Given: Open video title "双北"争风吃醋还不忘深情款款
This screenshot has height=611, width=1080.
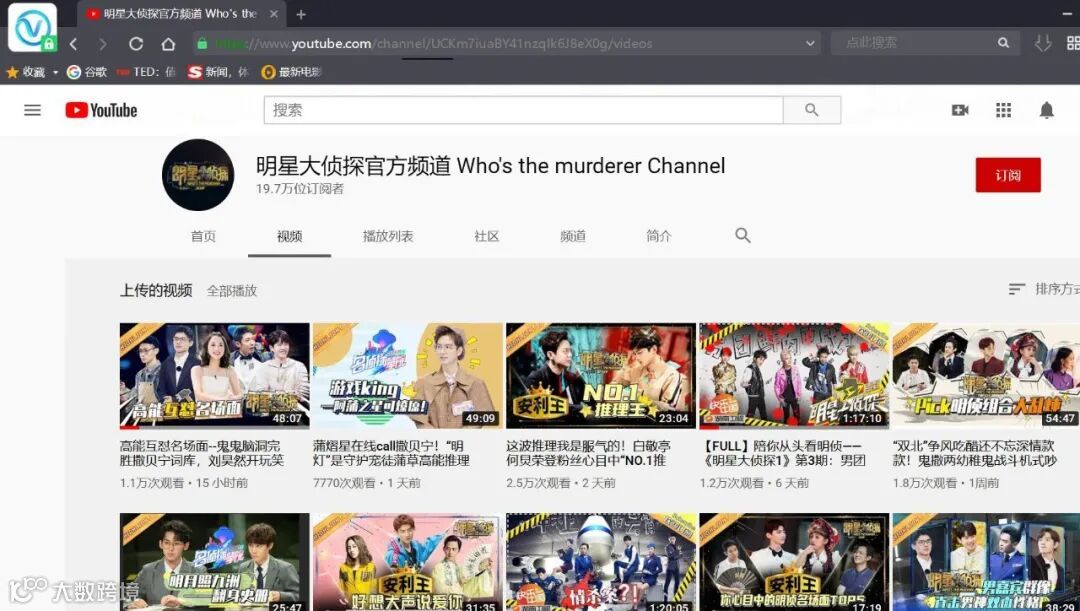Looking at the screenshot, I should click(x=975, y=453).
